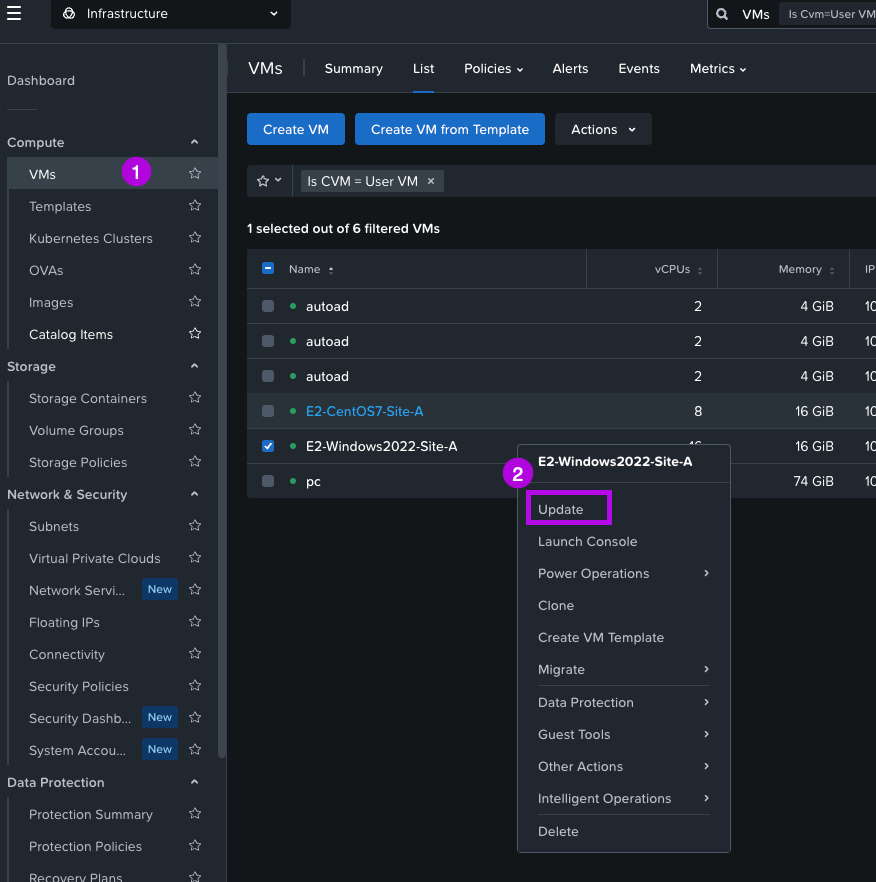
Task: Star the Network Services entry
Action: point(195,590)
